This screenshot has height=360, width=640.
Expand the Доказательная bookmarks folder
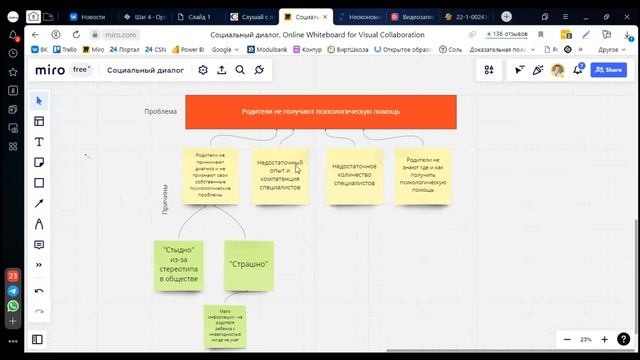(x=502, y=49)
